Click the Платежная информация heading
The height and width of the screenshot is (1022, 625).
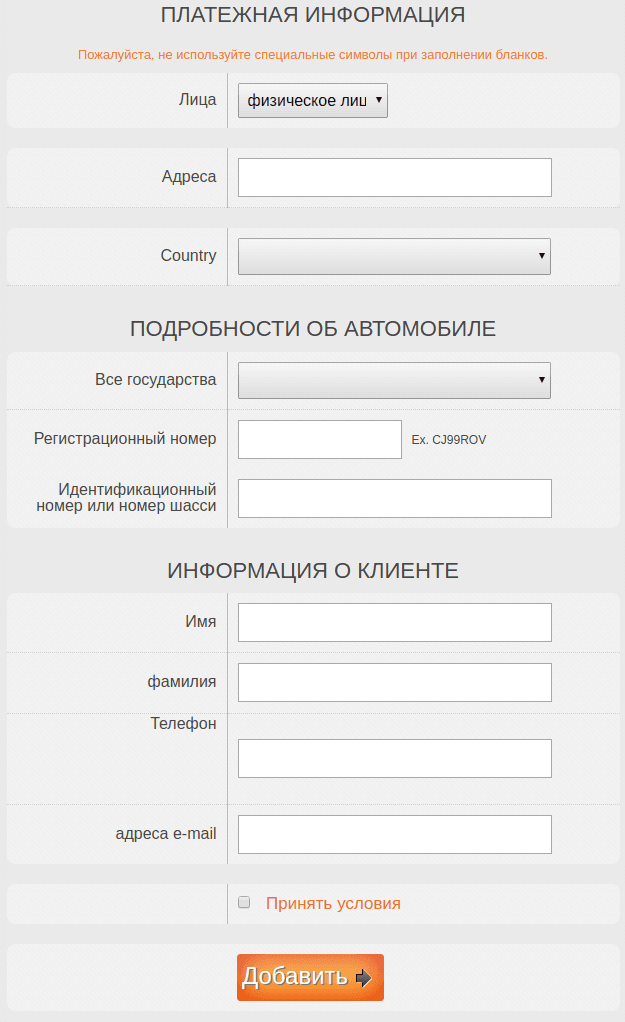313,15
